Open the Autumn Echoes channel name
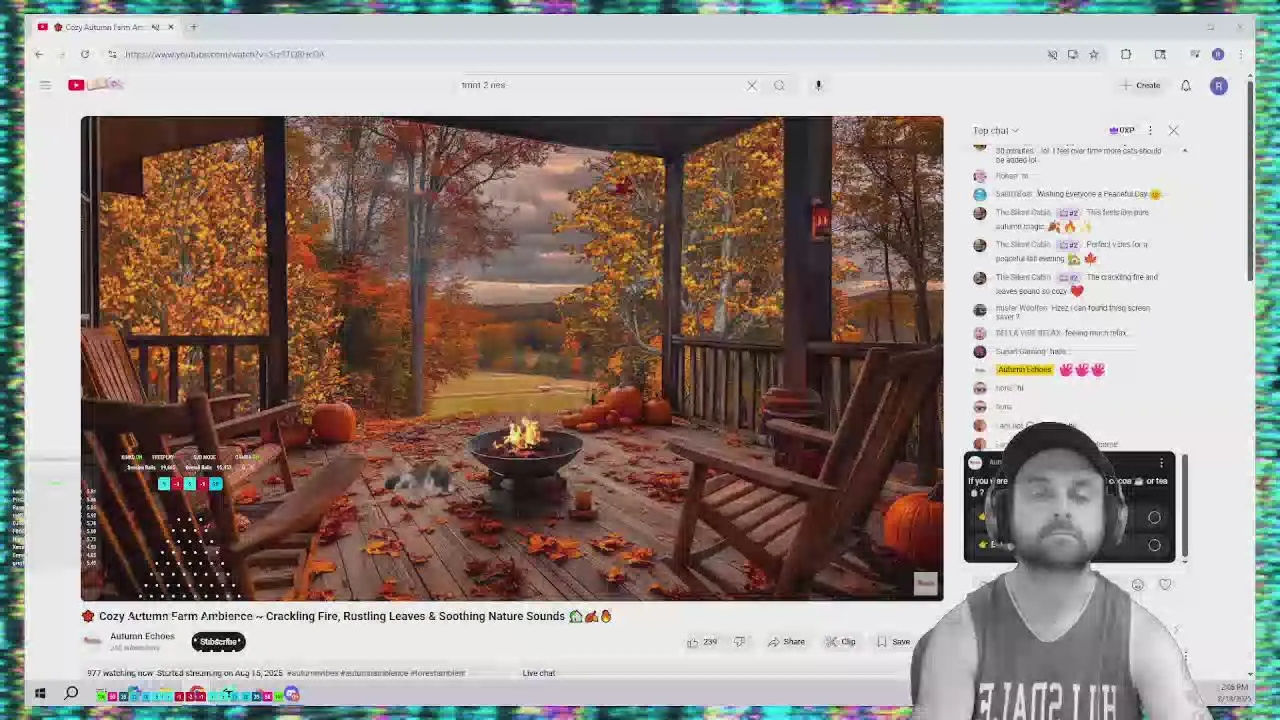The width and height of the screenshot is (1280, 720). (x=142, y=636)
